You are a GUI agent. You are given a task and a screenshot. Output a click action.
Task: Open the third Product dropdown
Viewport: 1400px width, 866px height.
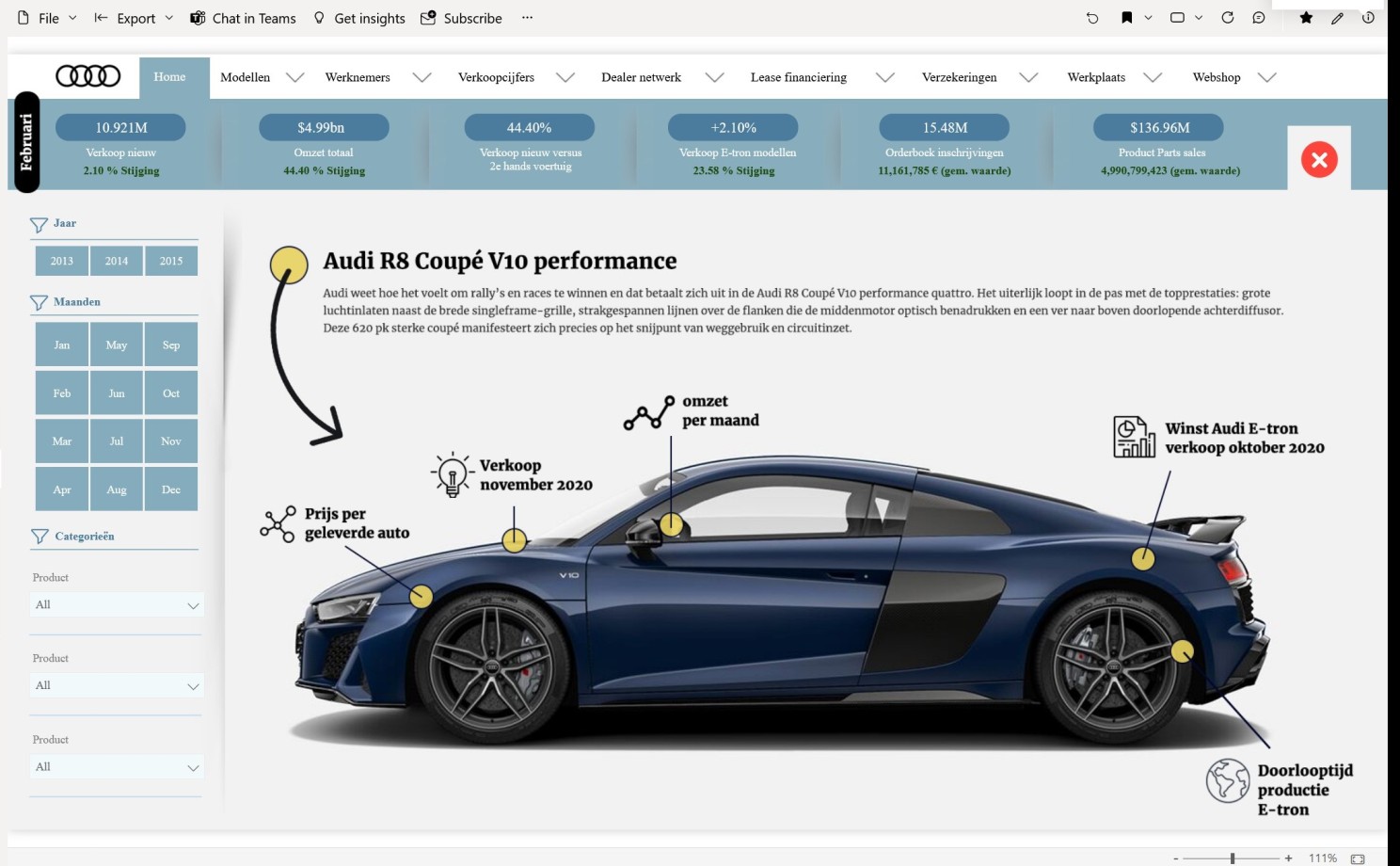click(117, 766)
